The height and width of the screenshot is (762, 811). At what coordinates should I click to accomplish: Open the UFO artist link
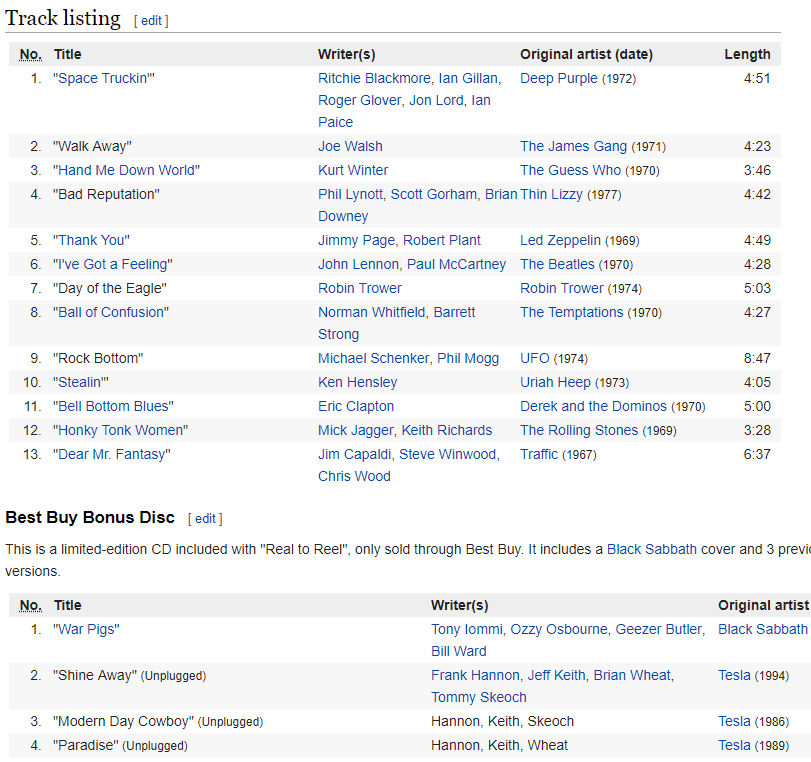pos(535,358)
